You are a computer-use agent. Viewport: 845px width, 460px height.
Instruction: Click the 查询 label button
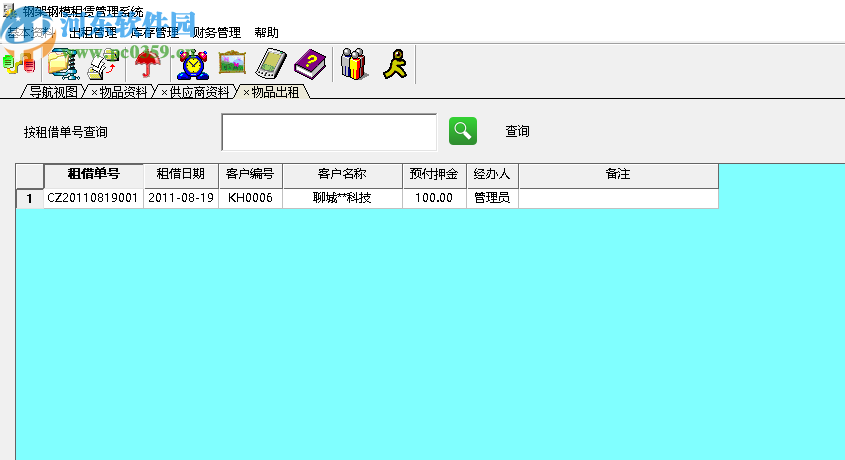(517, 131)
